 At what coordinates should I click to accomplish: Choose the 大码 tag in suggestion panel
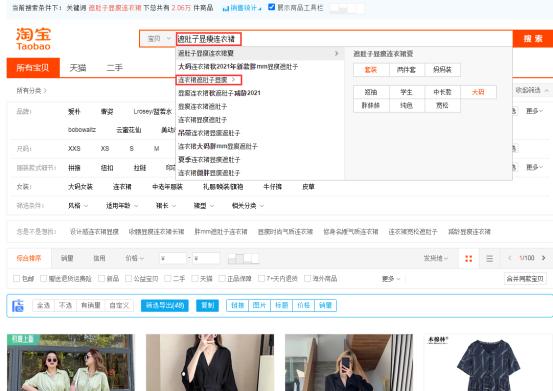(478, 92)
